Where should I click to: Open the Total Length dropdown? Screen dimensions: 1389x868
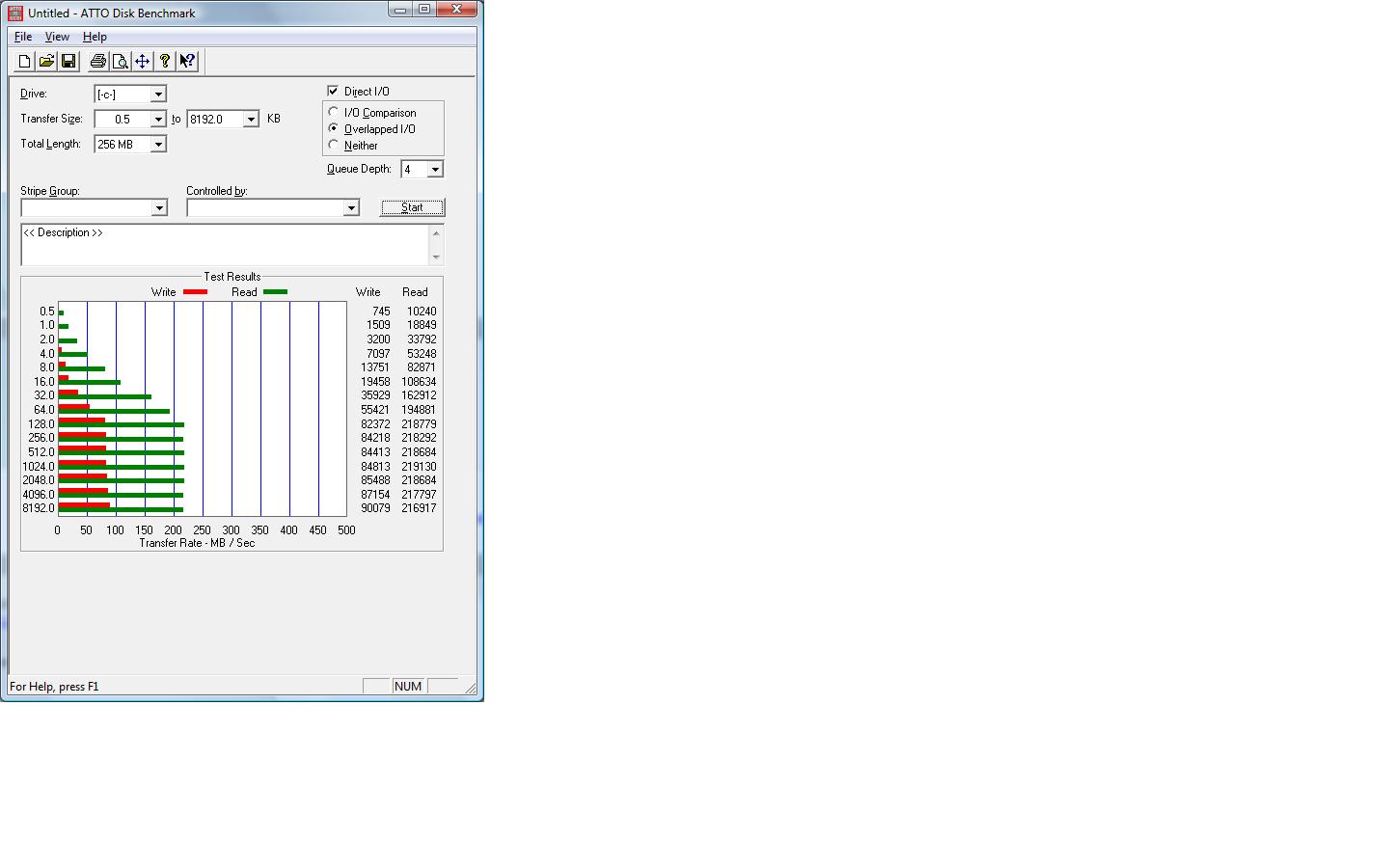(158, 144)
